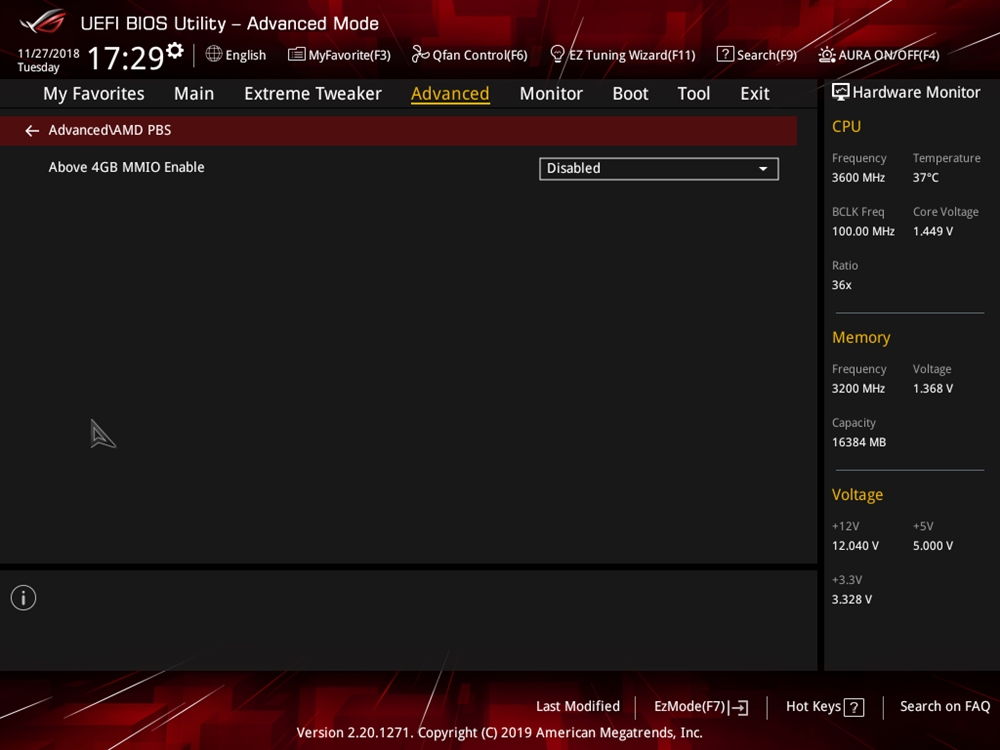Click the EzMode exit arrow icon

[x=738, y=707]
